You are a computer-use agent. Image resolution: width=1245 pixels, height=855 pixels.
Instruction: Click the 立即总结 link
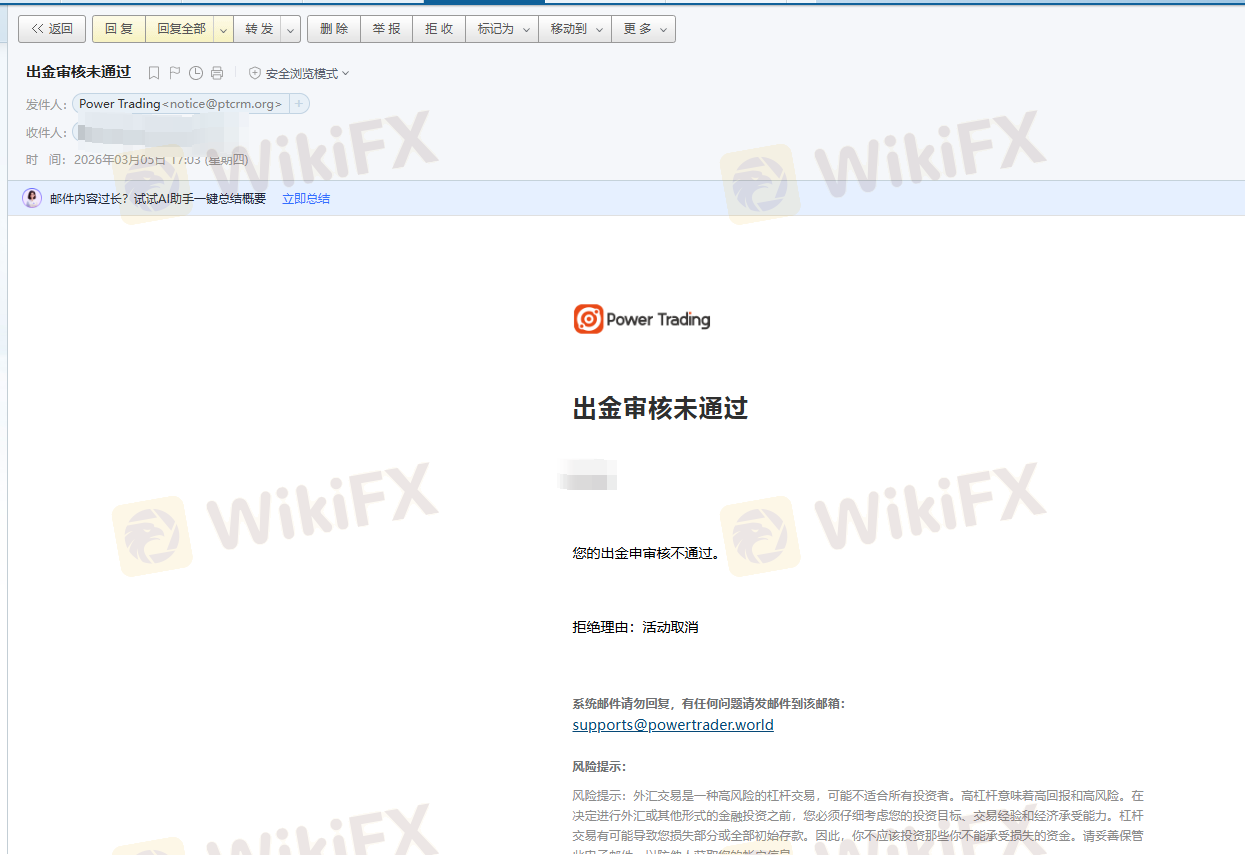click(306, 198)
